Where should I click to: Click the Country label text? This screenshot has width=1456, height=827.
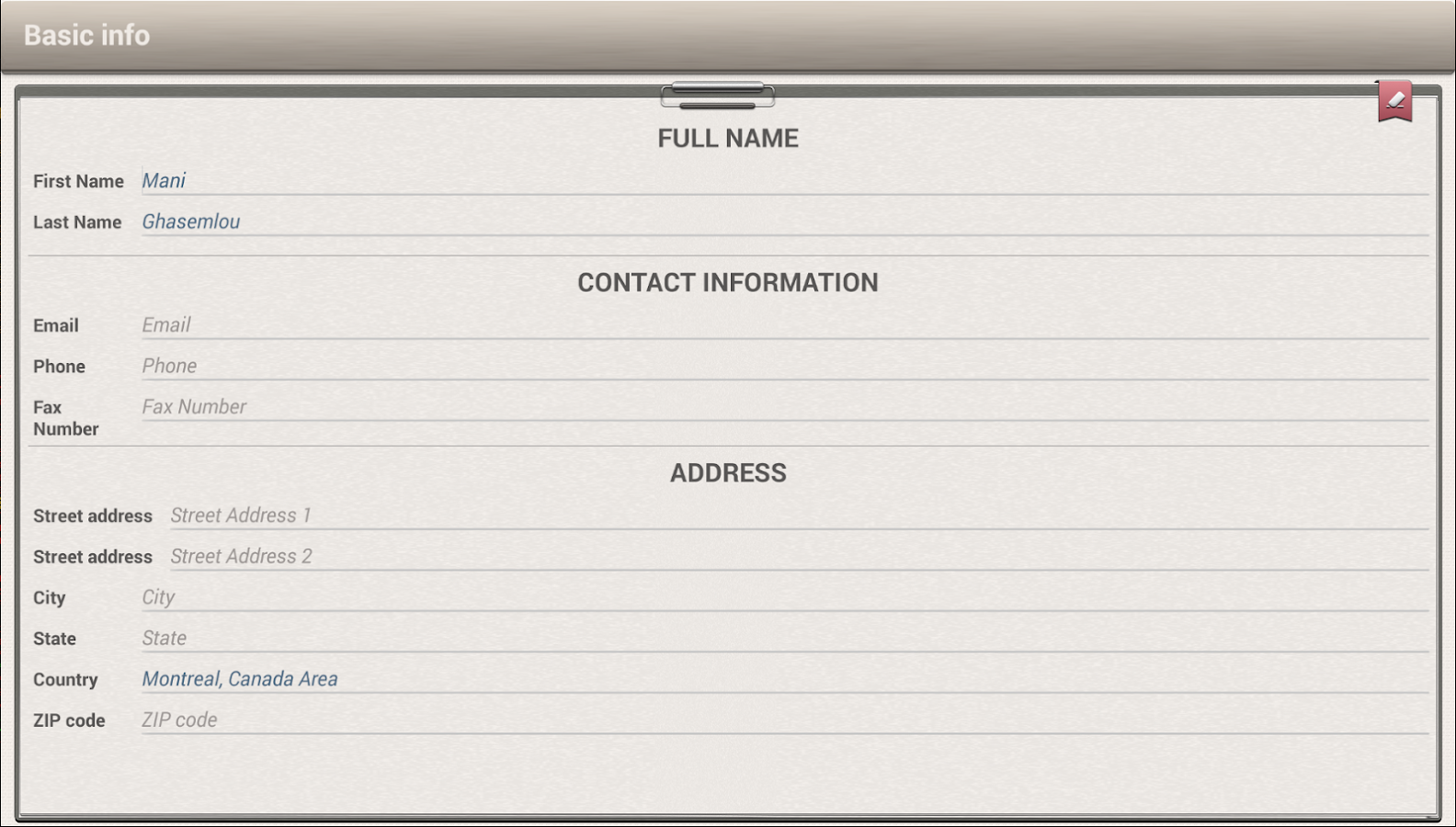pyautogui.click(x=65, y=679)
